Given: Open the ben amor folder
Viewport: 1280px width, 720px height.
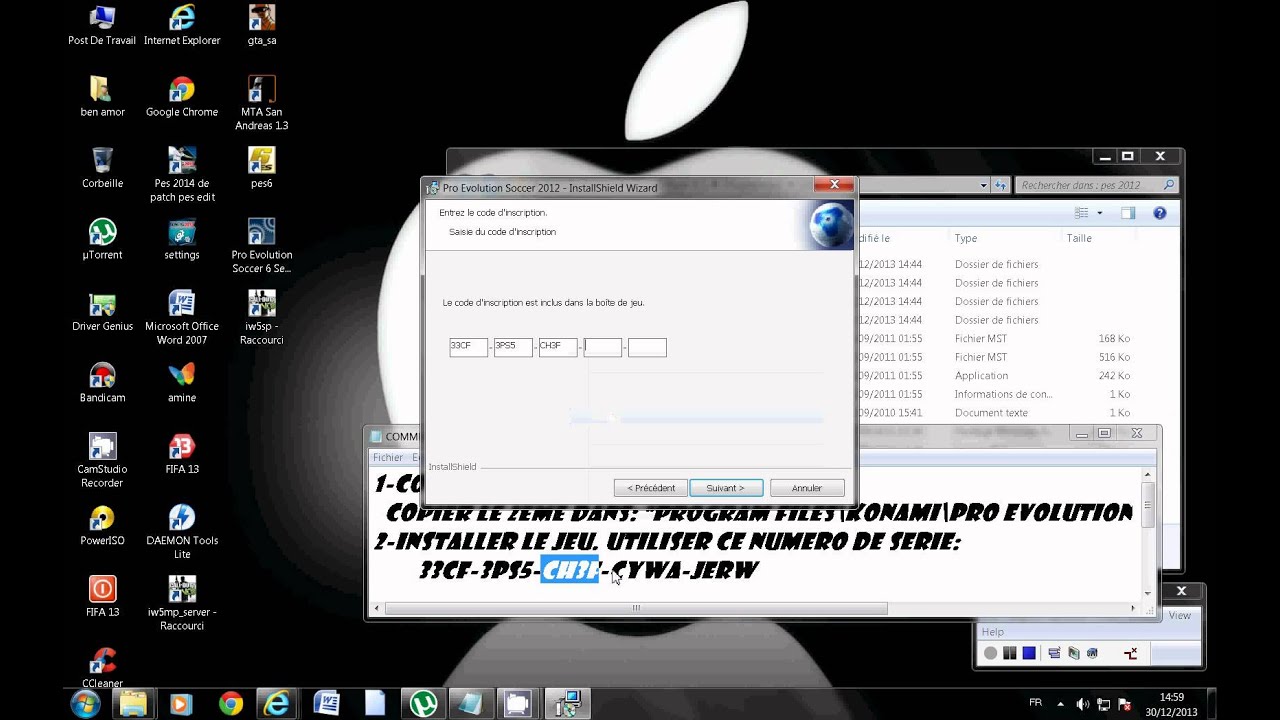Looking at the screenshot, I should click(x=102, y=97).
